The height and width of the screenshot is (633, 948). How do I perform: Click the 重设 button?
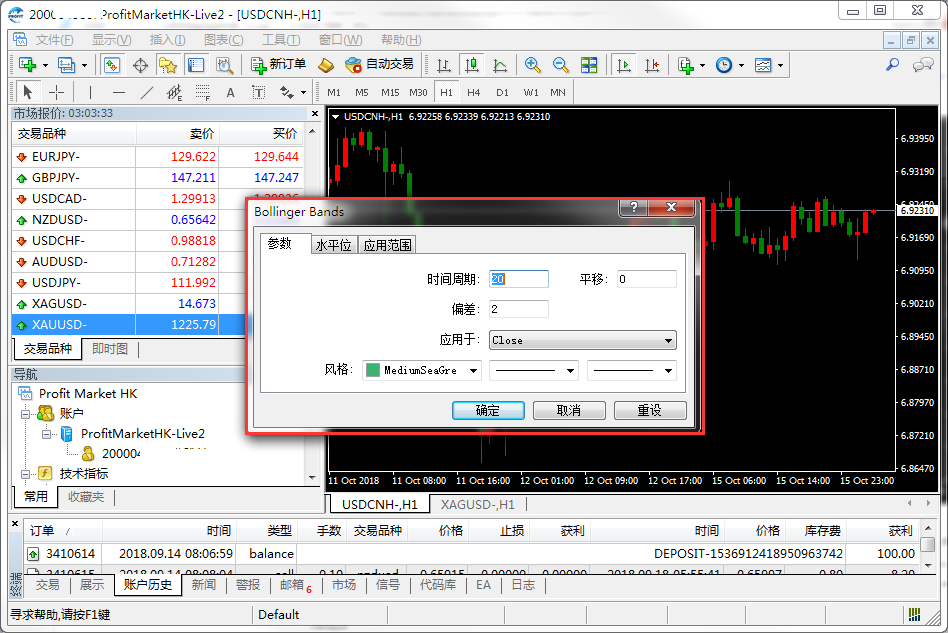650,410
